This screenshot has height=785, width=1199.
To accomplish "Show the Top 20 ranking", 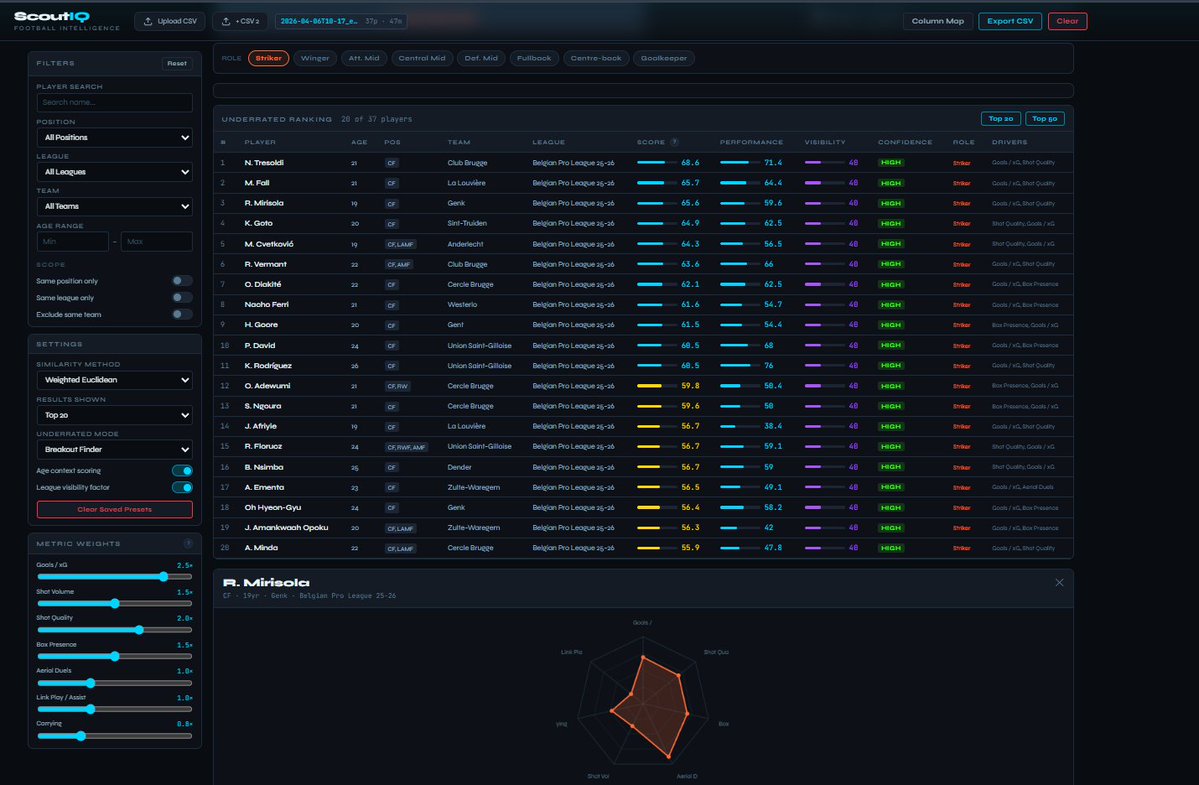I will pos(1000,118).
